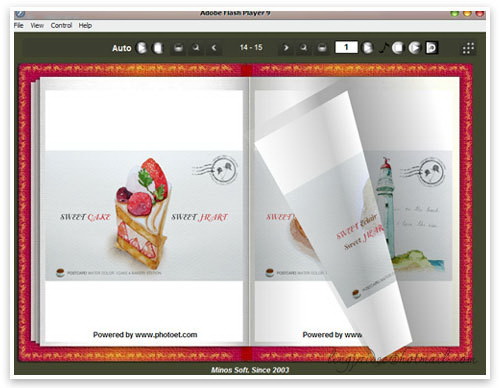Open the thumbnails grid dots icon
The width and height of the screenshot is (500, 388).
[468, 48]
